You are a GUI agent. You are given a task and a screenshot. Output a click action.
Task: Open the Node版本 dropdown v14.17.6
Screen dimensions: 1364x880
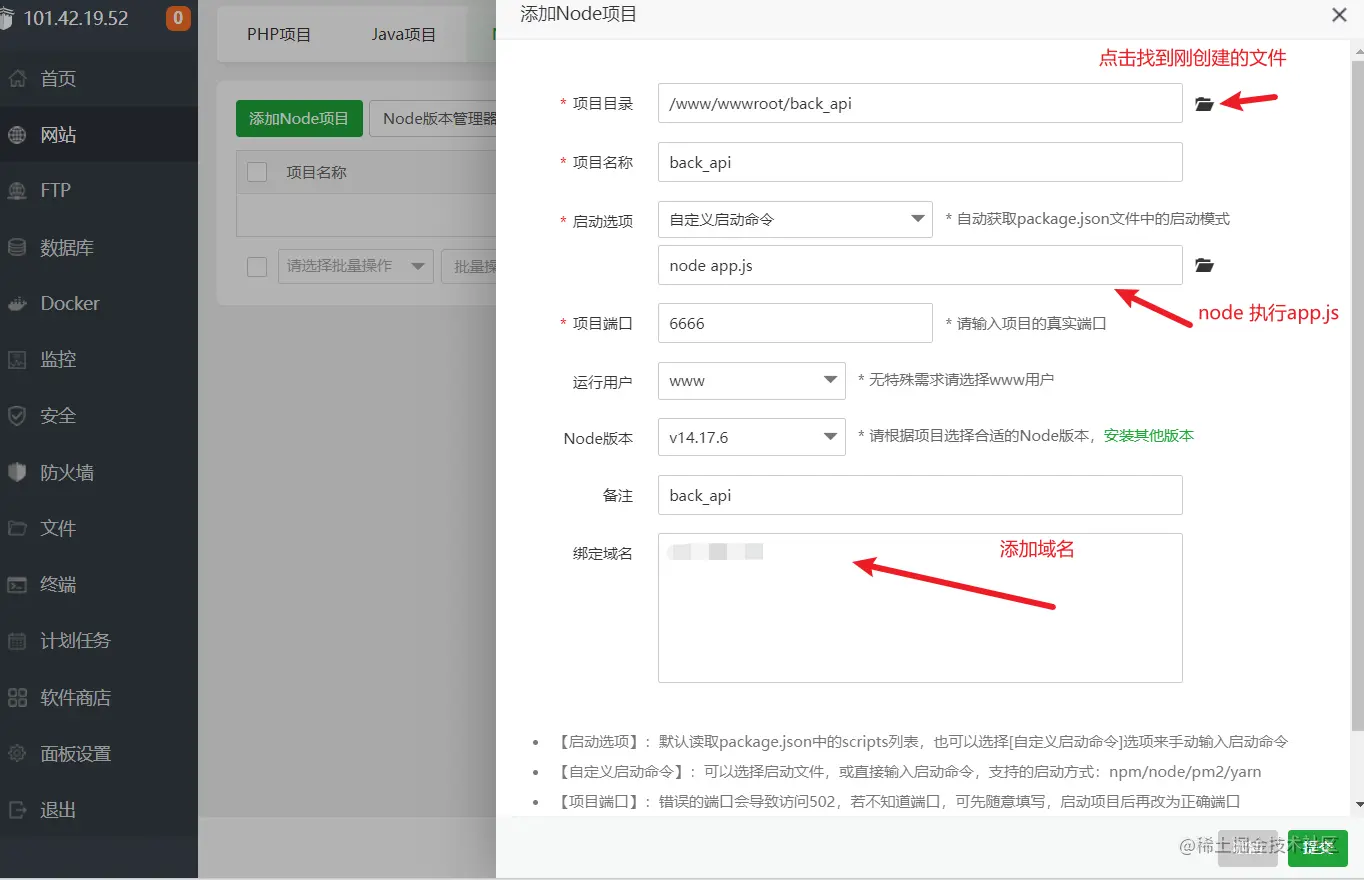pos(751,437)
